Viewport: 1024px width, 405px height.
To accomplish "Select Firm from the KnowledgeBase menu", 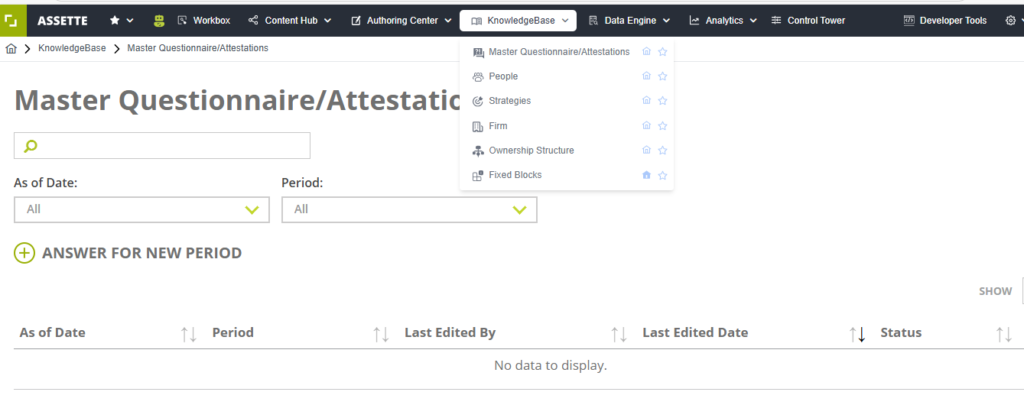I will click(498, 126).
